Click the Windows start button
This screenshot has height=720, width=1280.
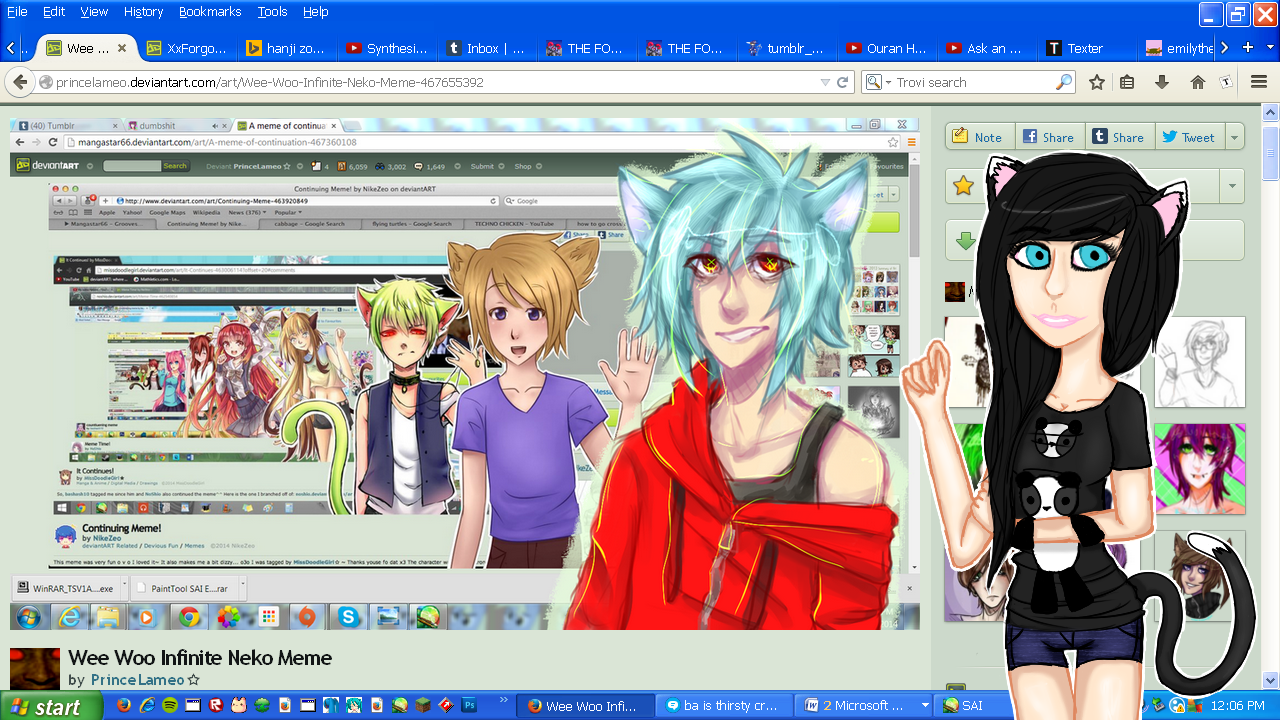tap(51, 706)
